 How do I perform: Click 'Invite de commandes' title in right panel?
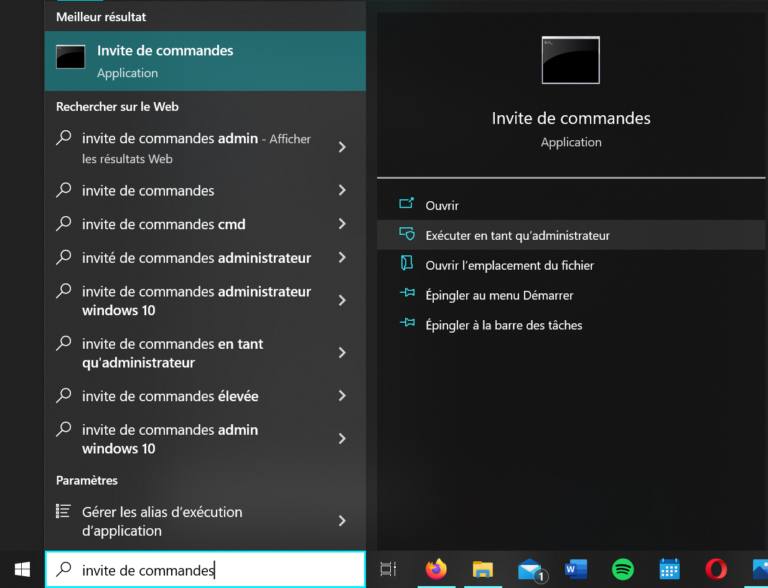(x=571, y=118)
